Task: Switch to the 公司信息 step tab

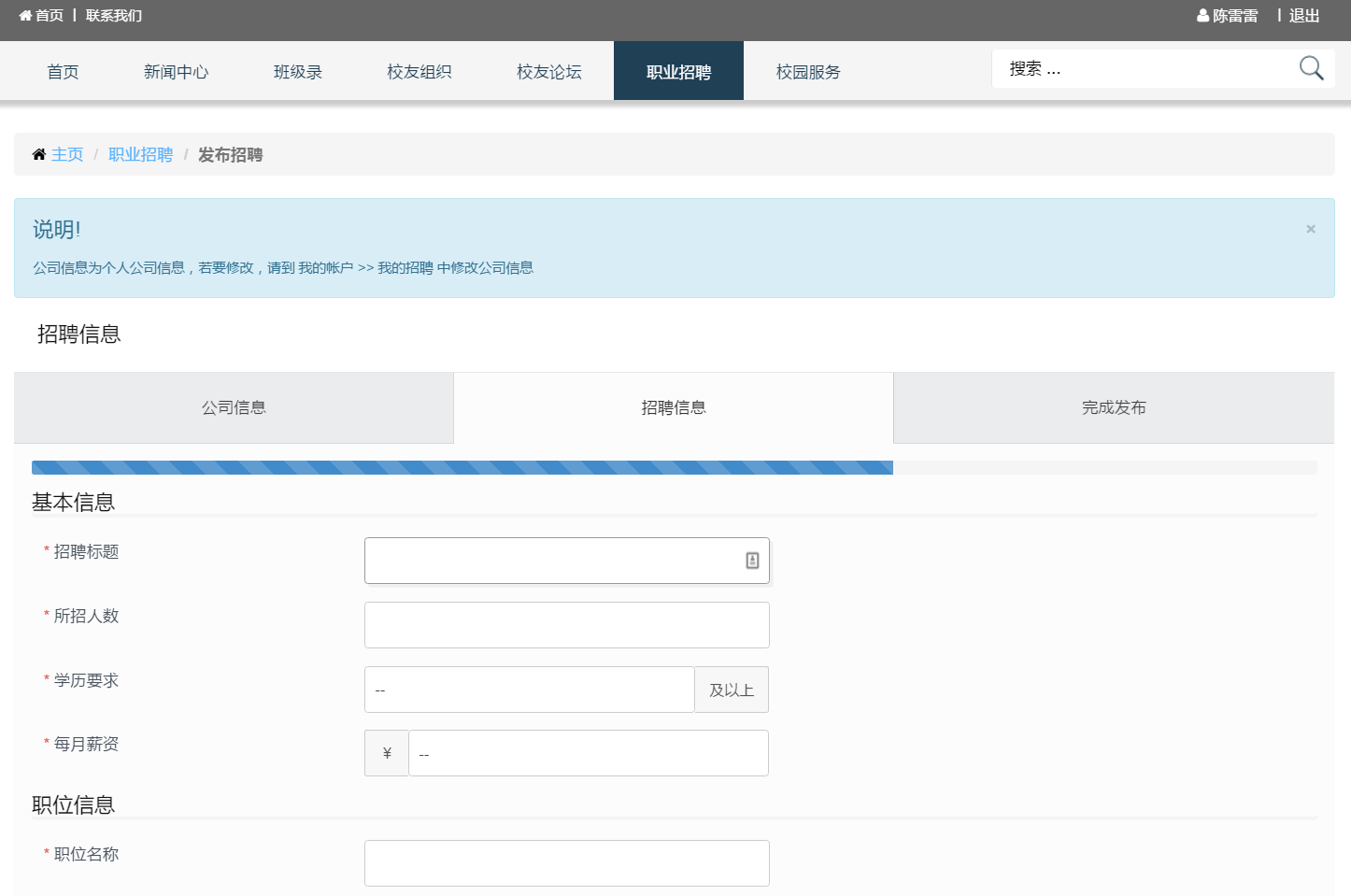Action: tap(234, 407)
